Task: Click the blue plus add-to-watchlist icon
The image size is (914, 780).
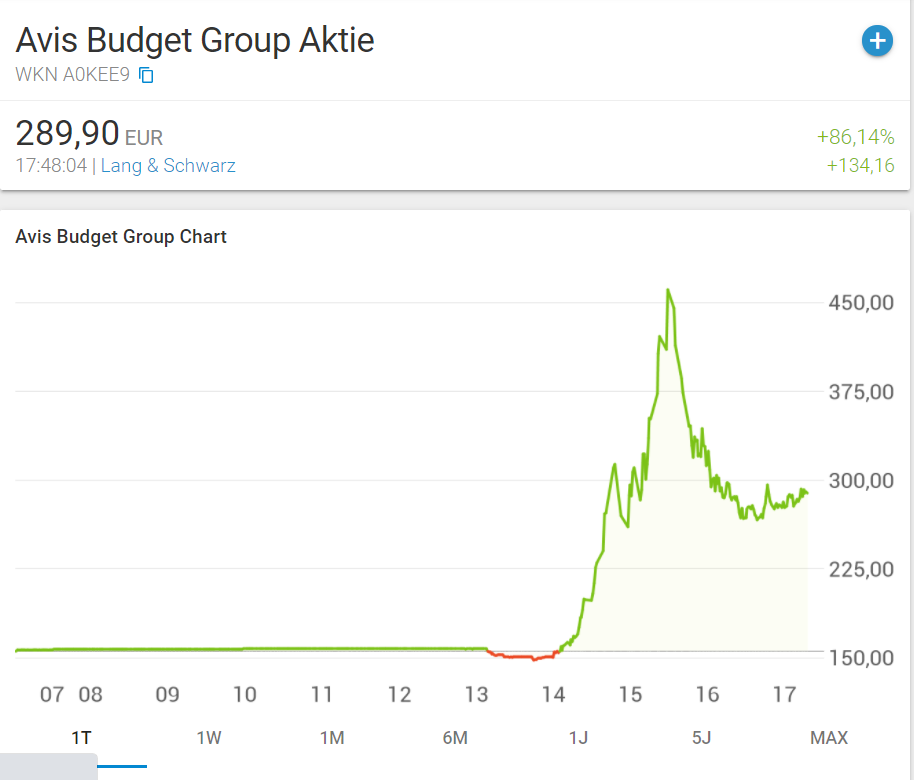Action: pos(877,41)
